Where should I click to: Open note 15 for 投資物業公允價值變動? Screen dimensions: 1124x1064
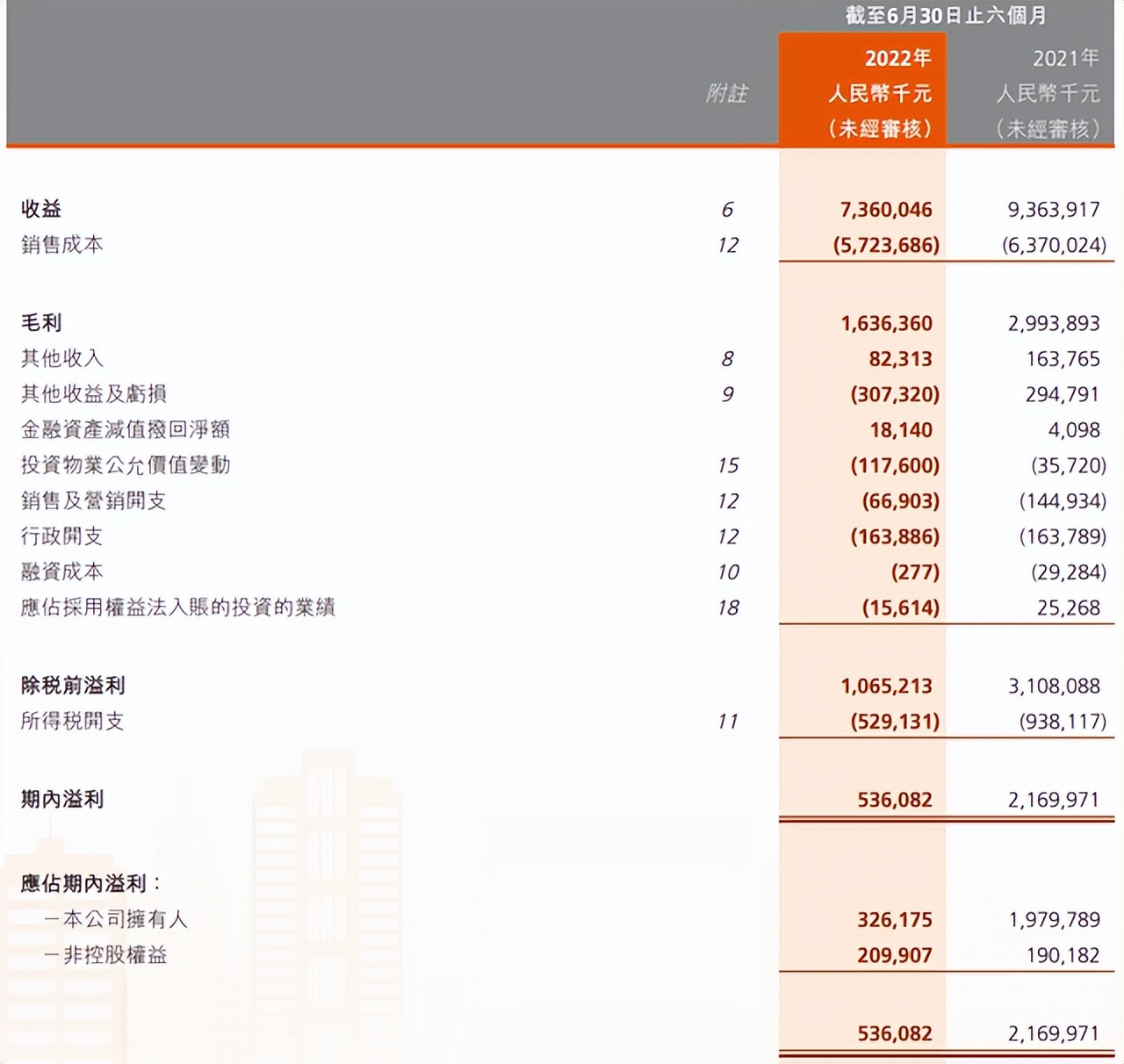coord(728,465)
